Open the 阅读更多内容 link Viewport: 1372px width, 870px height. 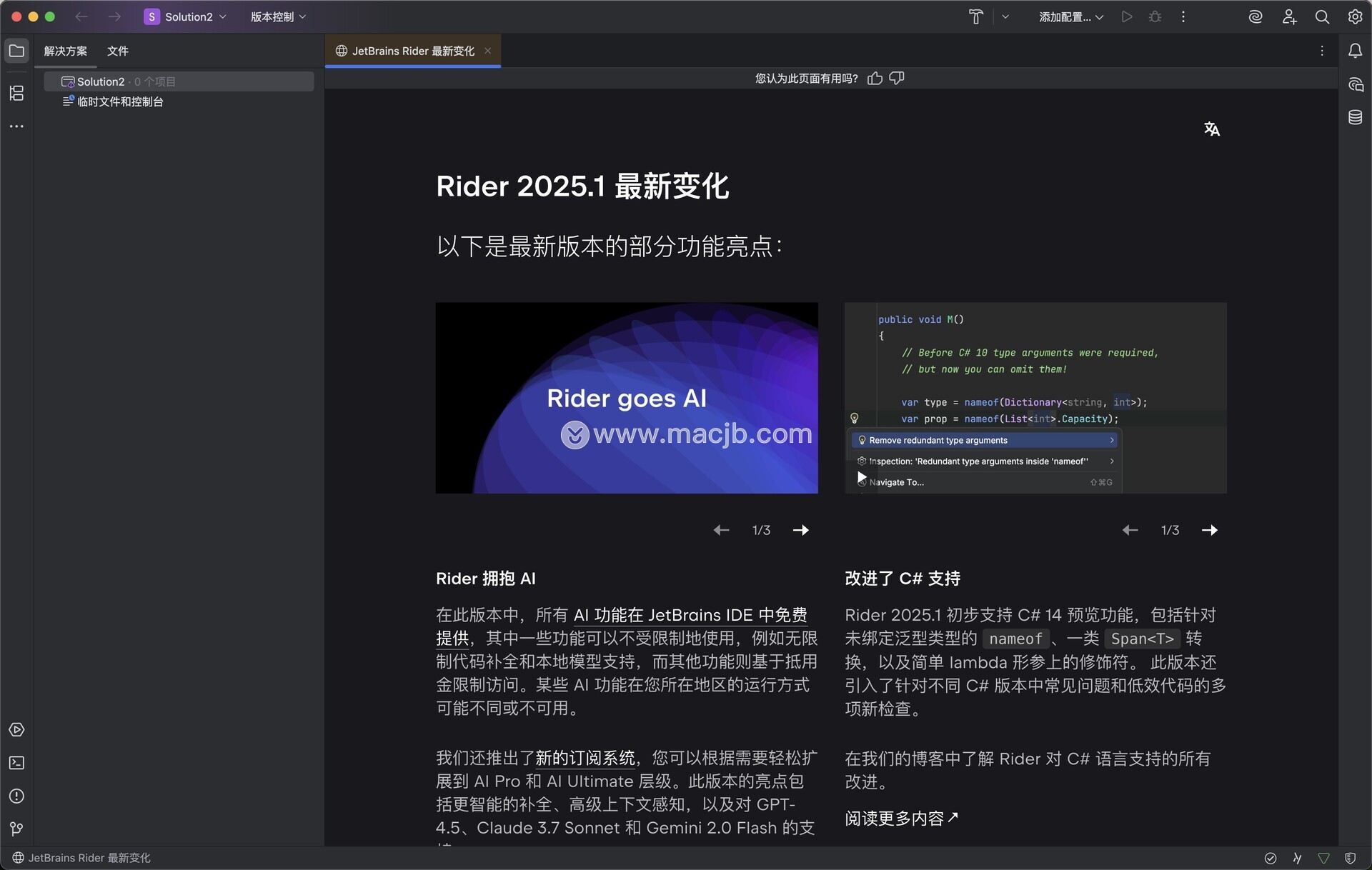pos(901,819)
